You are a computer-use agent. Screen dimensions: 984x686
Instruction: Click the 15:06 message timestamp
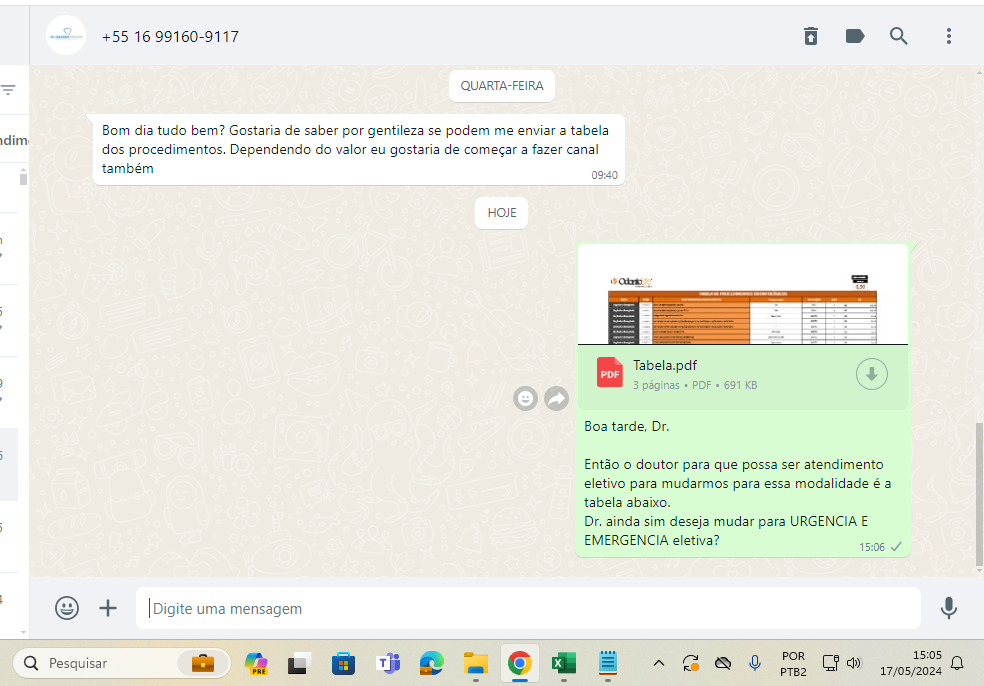point(872,547)
